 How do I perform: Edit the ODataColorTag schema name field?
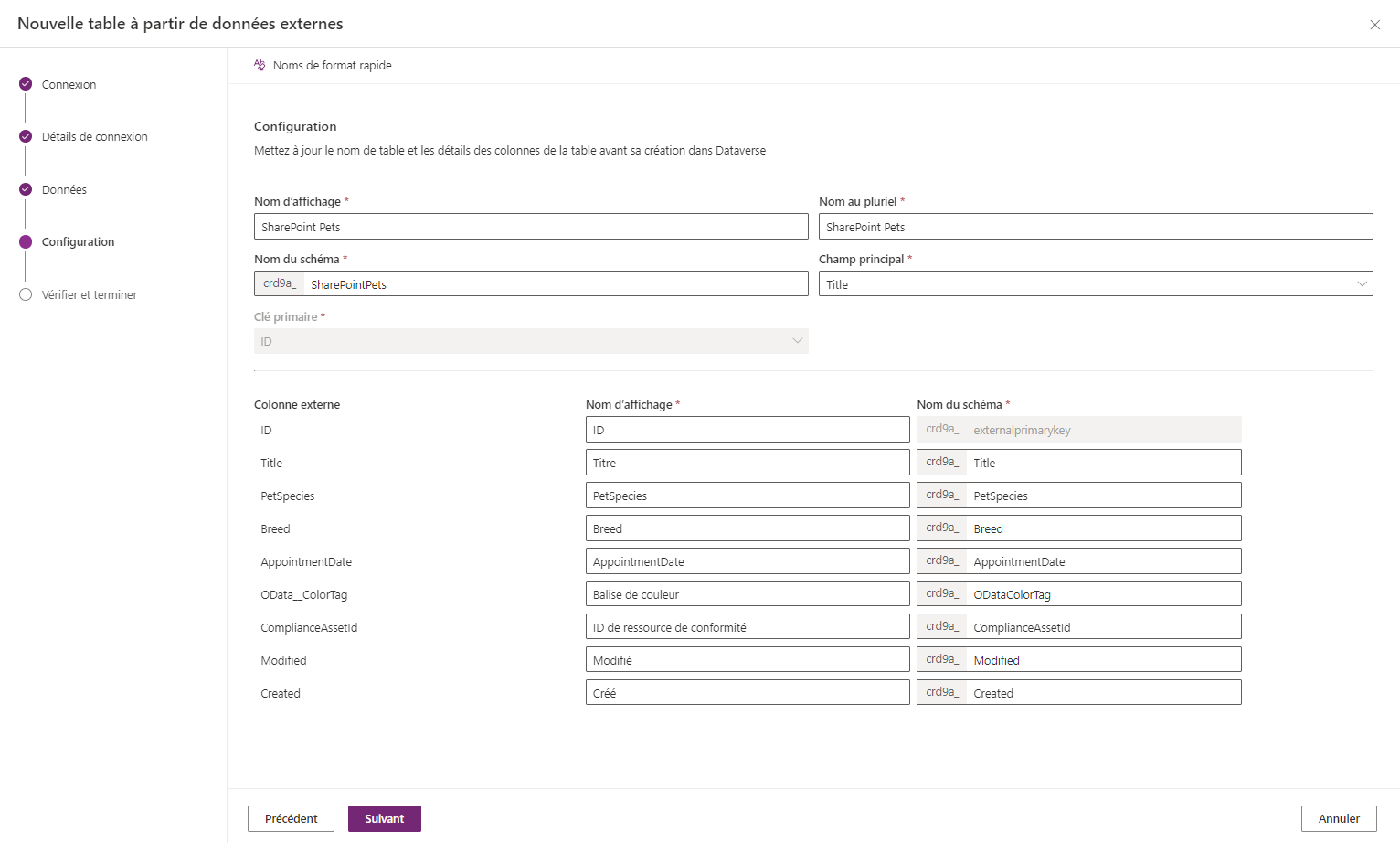coord(1104,594)
